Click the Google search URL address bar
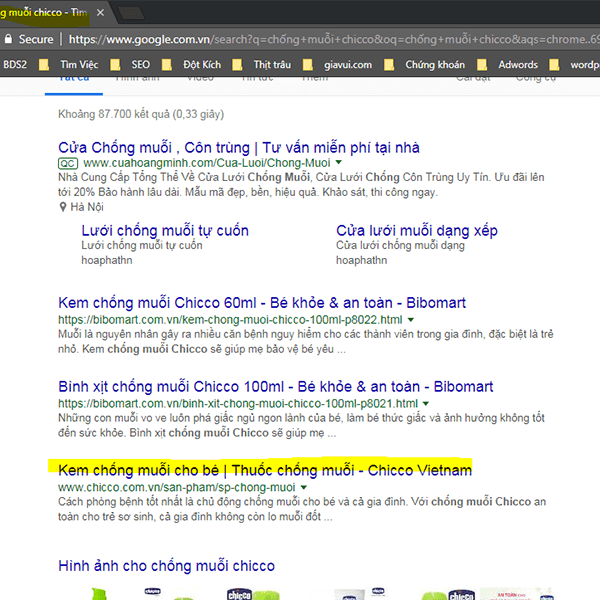This screenshot has width=600, height=600. [x=333, y=39]
